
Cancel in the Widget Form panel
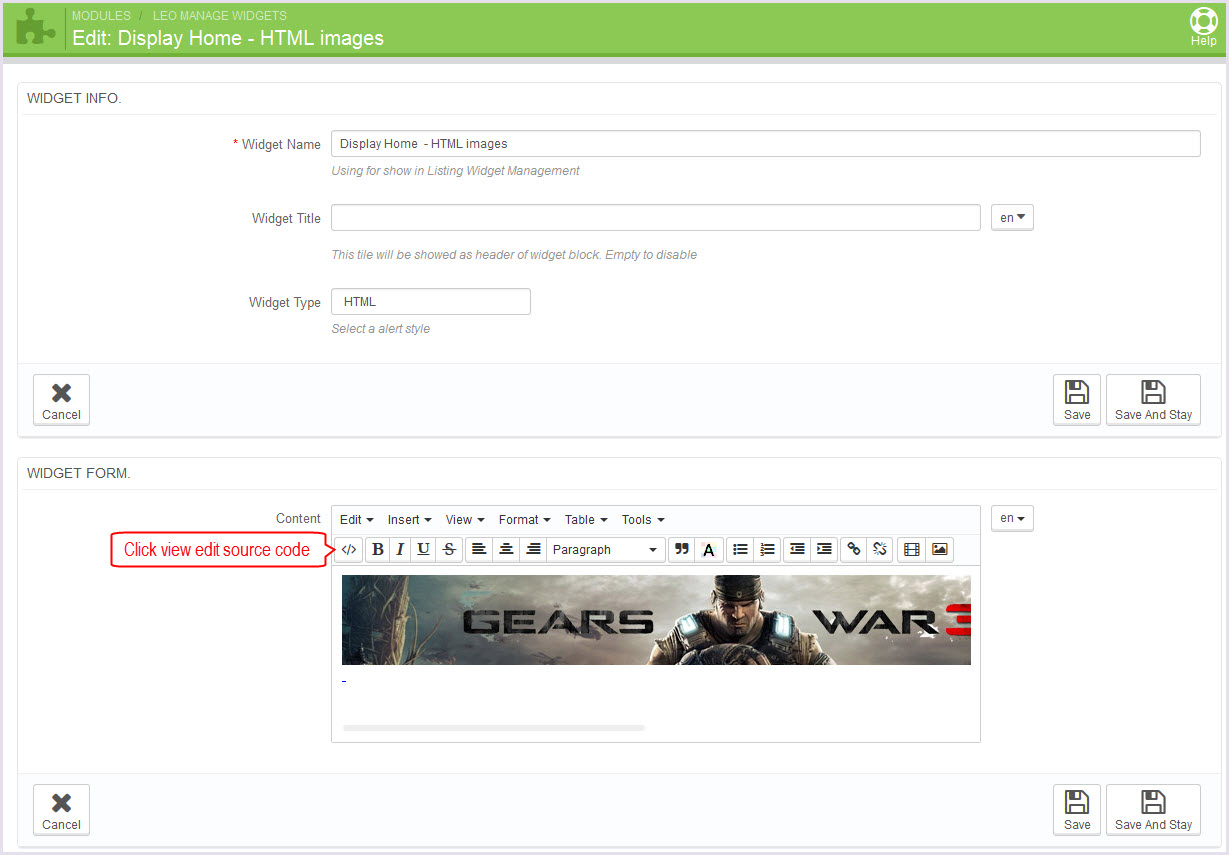[x=61, y=810]
